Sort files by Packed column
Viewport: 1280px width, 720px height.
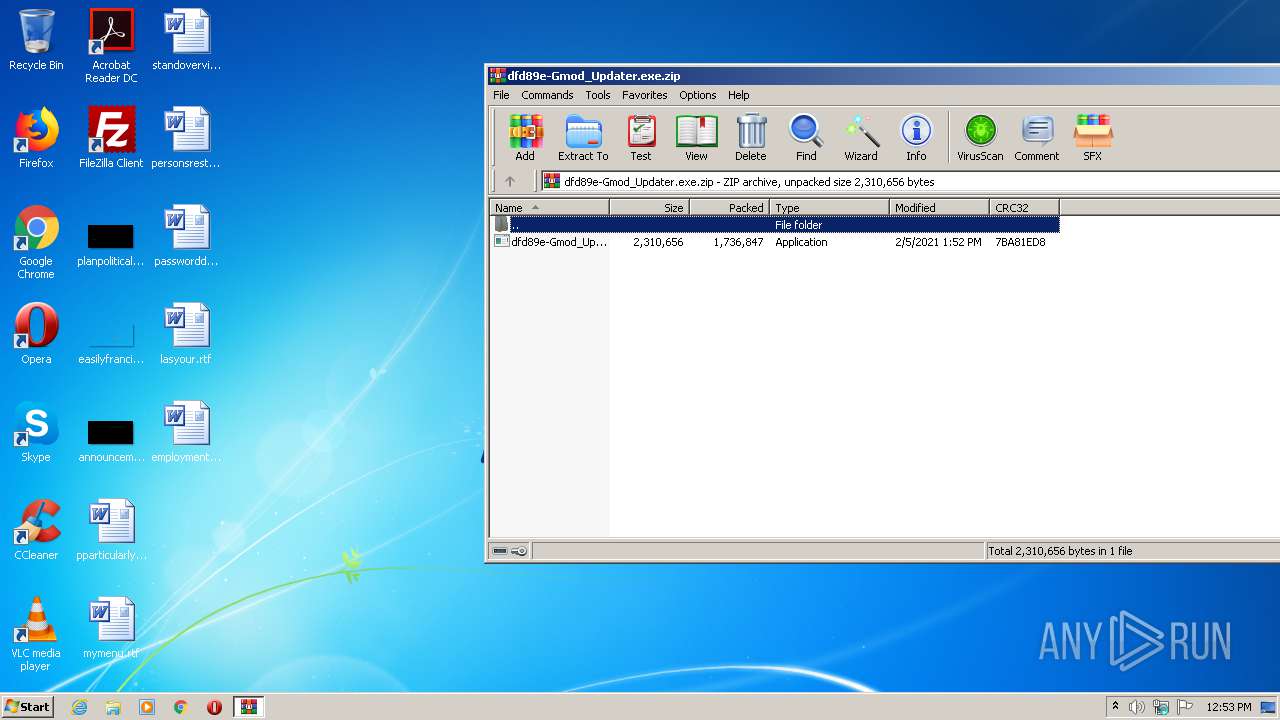729,207
